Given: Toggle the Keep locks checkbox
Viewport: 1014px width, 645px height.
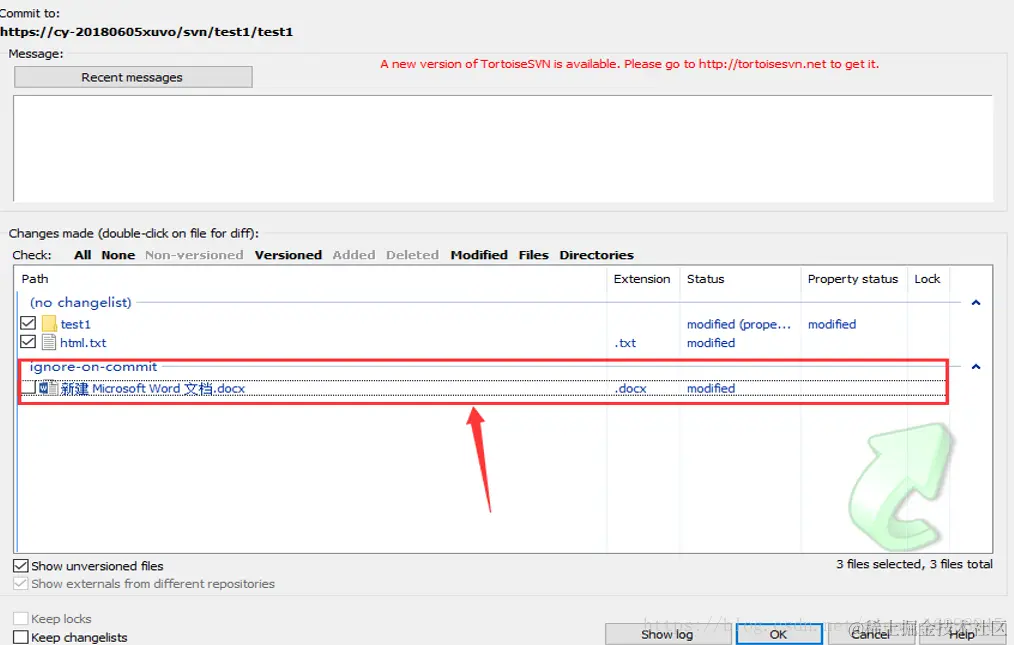Looking at the screenshot, I should (21, 618).
